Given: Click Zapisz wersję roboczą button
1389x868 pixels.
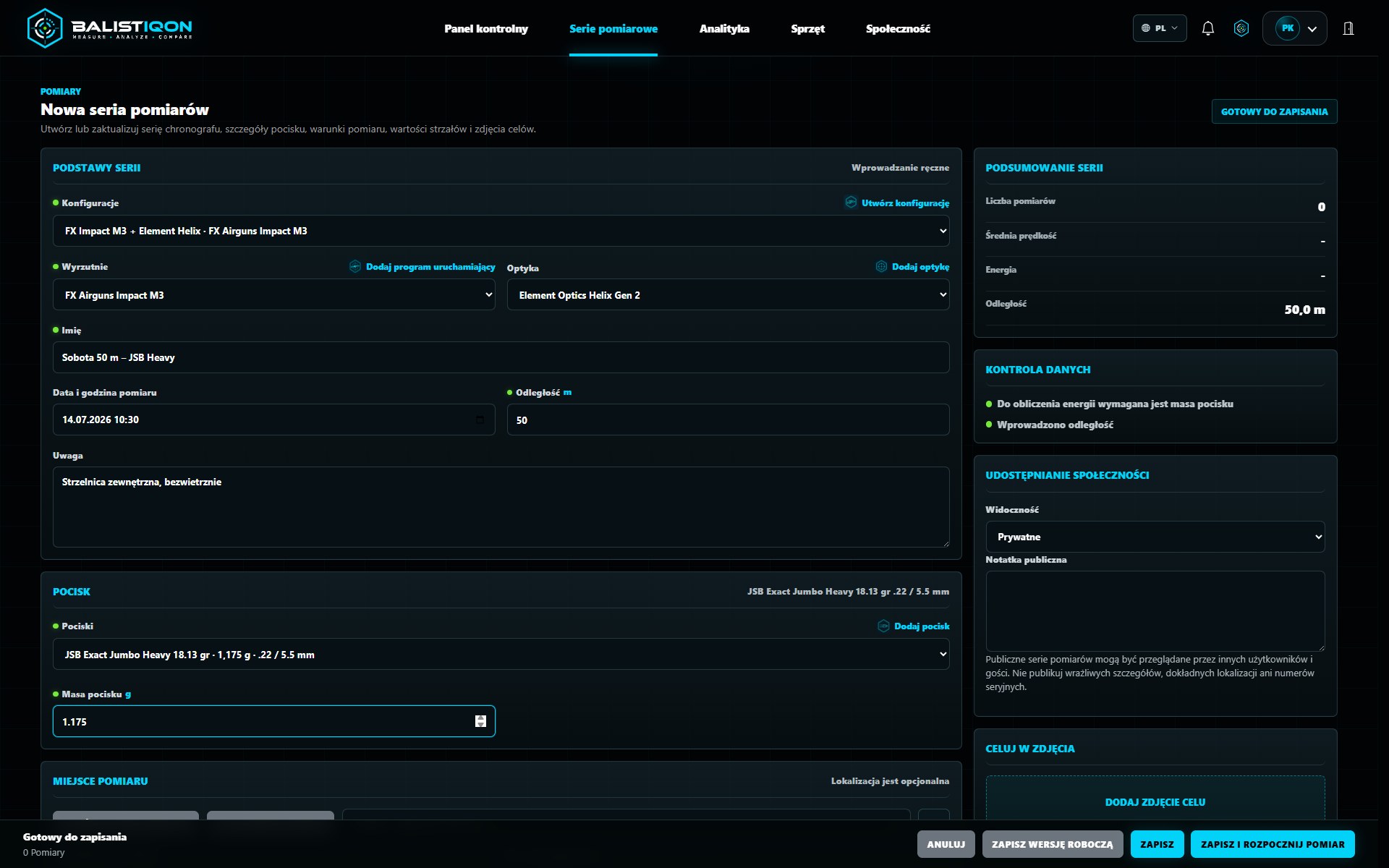Looking at the screenshot, I should (x=1053, y=844).
